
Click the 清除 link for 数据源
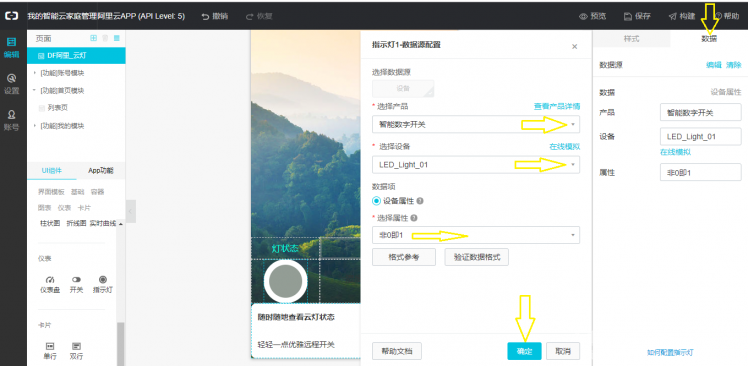[x=734, y=65]
